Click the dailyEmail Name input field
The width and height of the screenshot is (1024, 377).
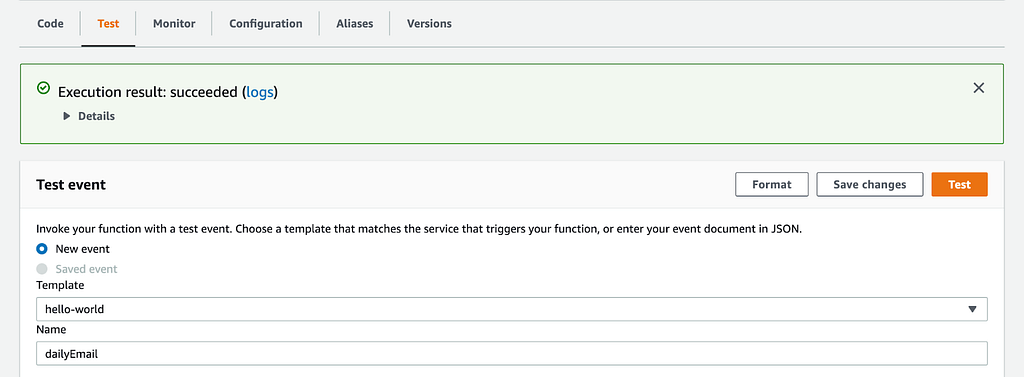click(512, 353)
